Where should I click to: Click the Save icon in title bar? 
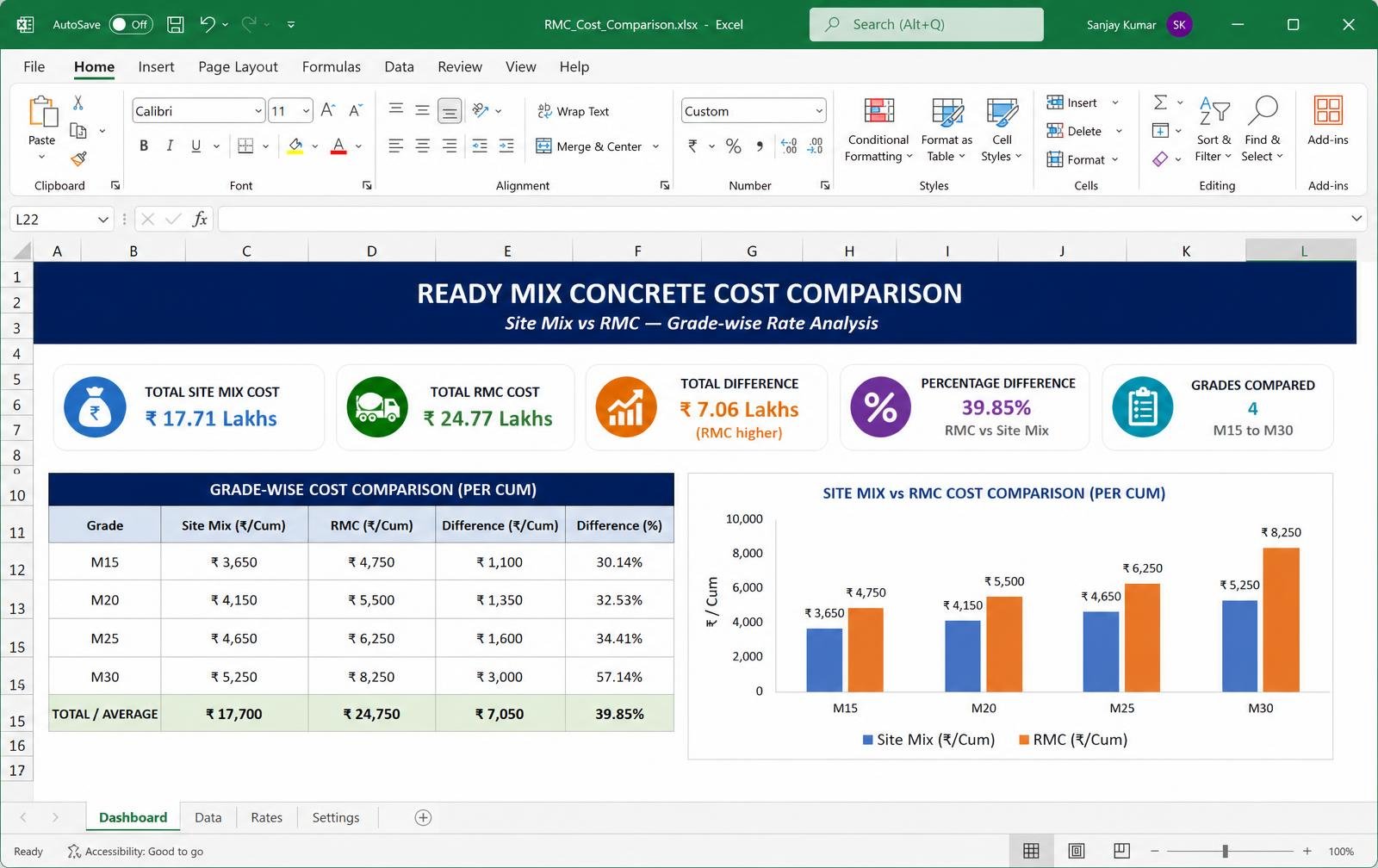click(x=176, y=24)
